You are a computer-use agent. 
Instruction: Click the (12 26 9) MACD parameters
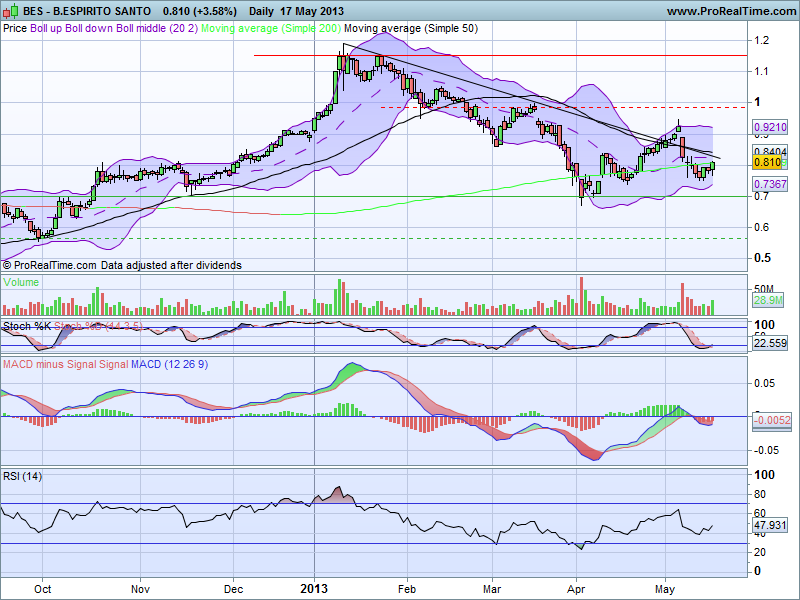(186, 364)
